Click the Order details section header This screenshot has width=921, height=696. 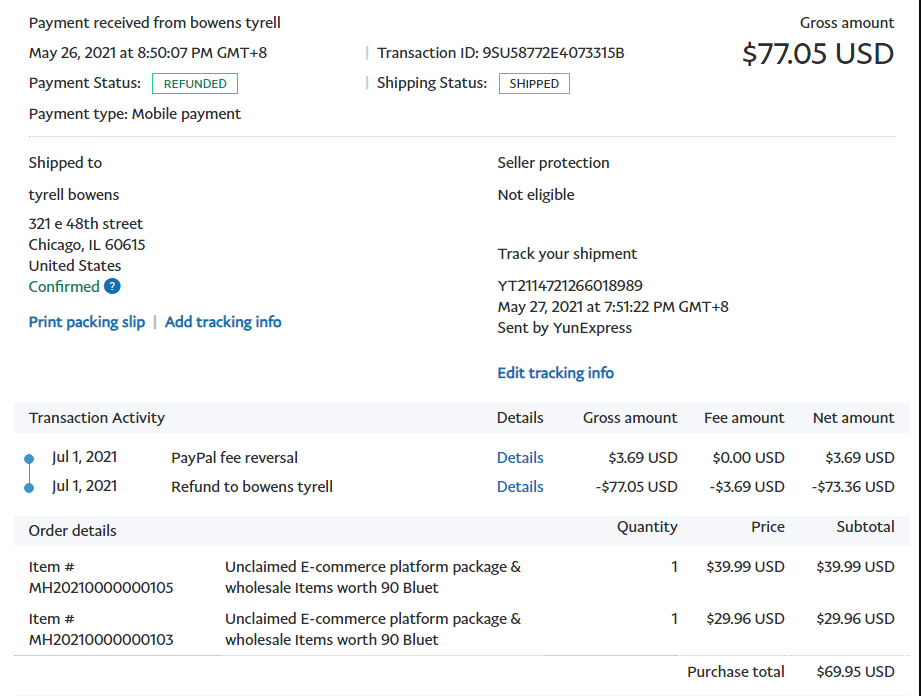tap(73, 531)
